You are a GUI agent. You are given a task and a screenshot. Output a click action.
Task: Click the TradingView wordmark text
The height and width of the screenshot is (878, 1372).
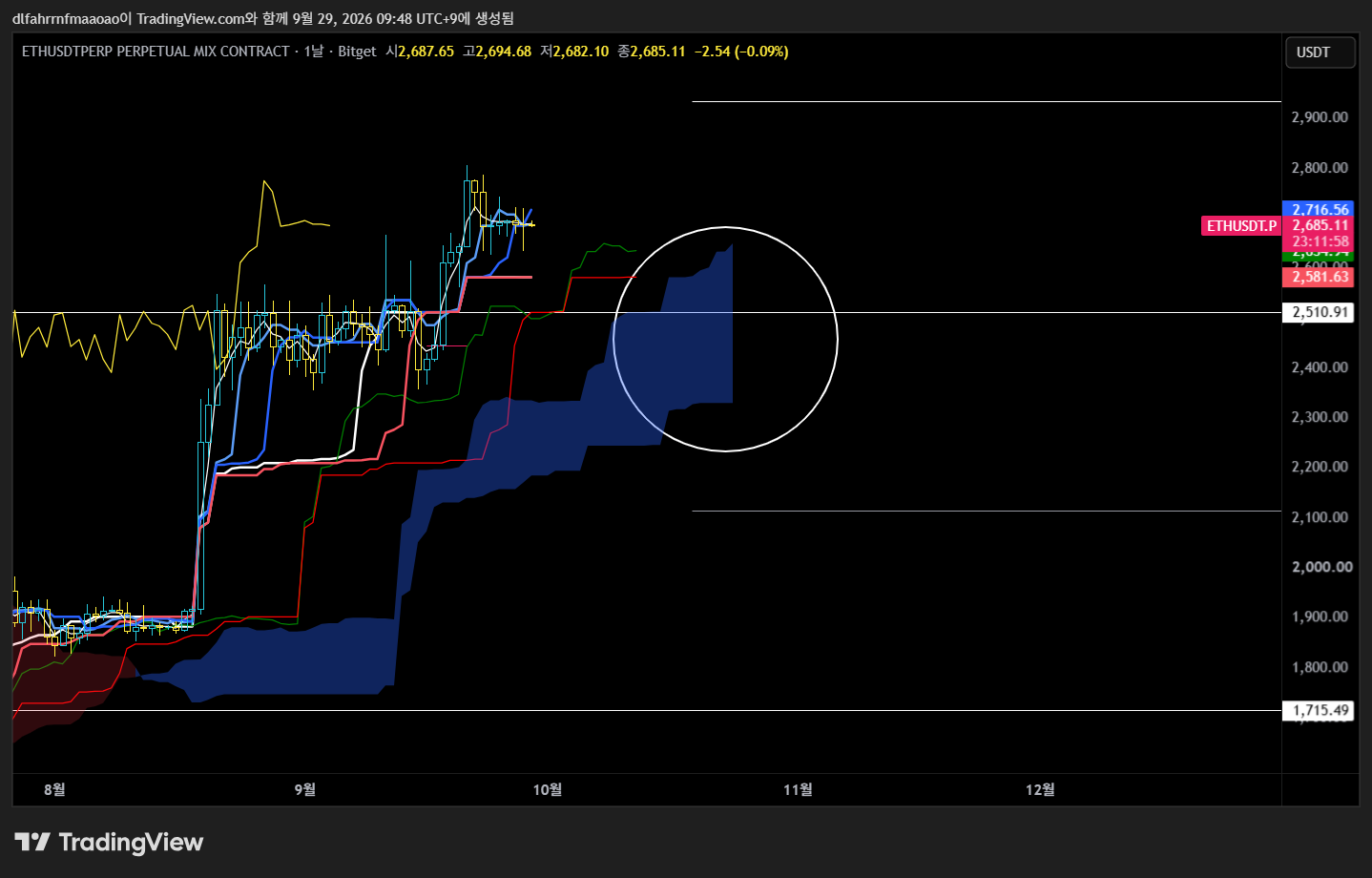click(x=131, y=842)
